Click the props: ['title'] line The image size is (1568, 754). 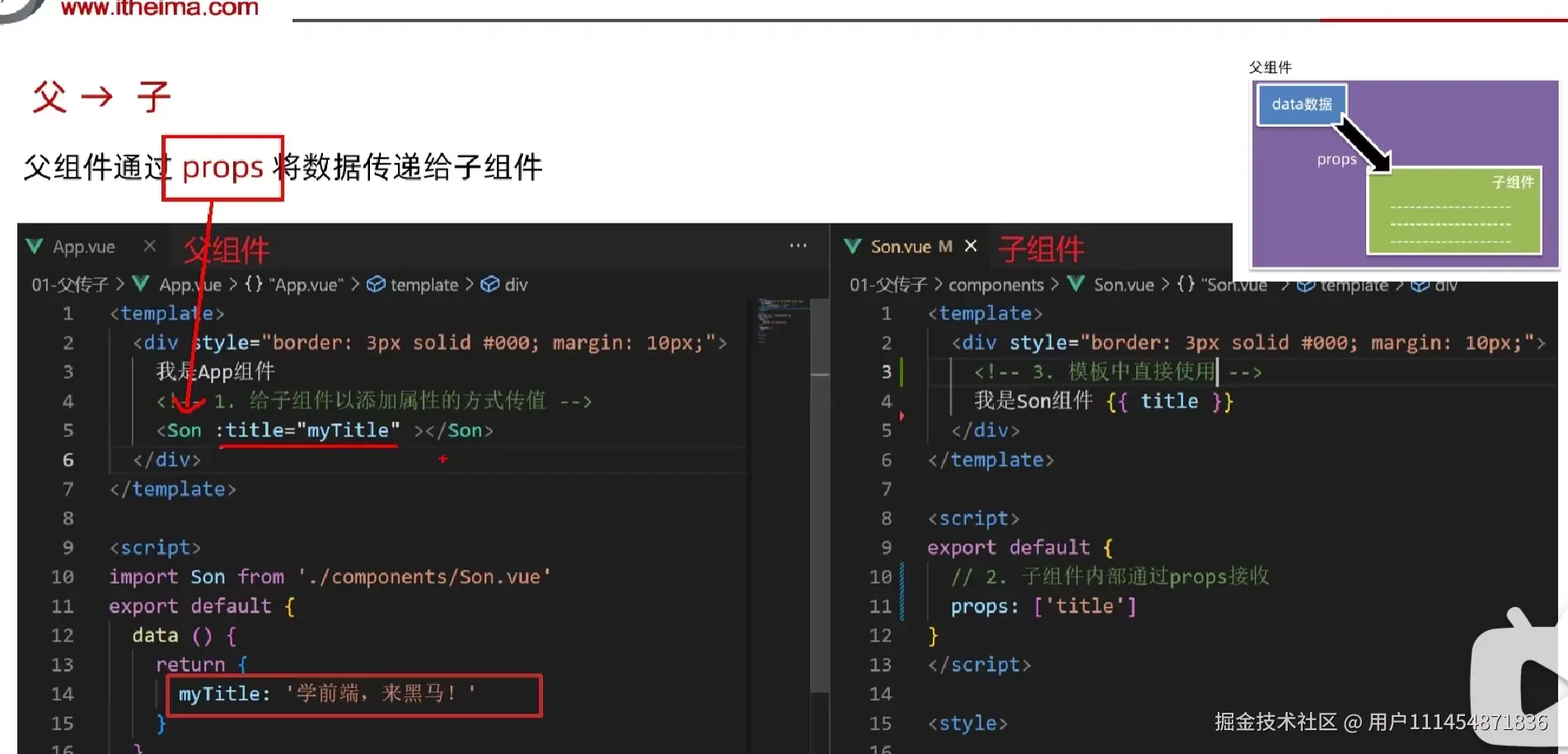click(x=1045, y=606)
